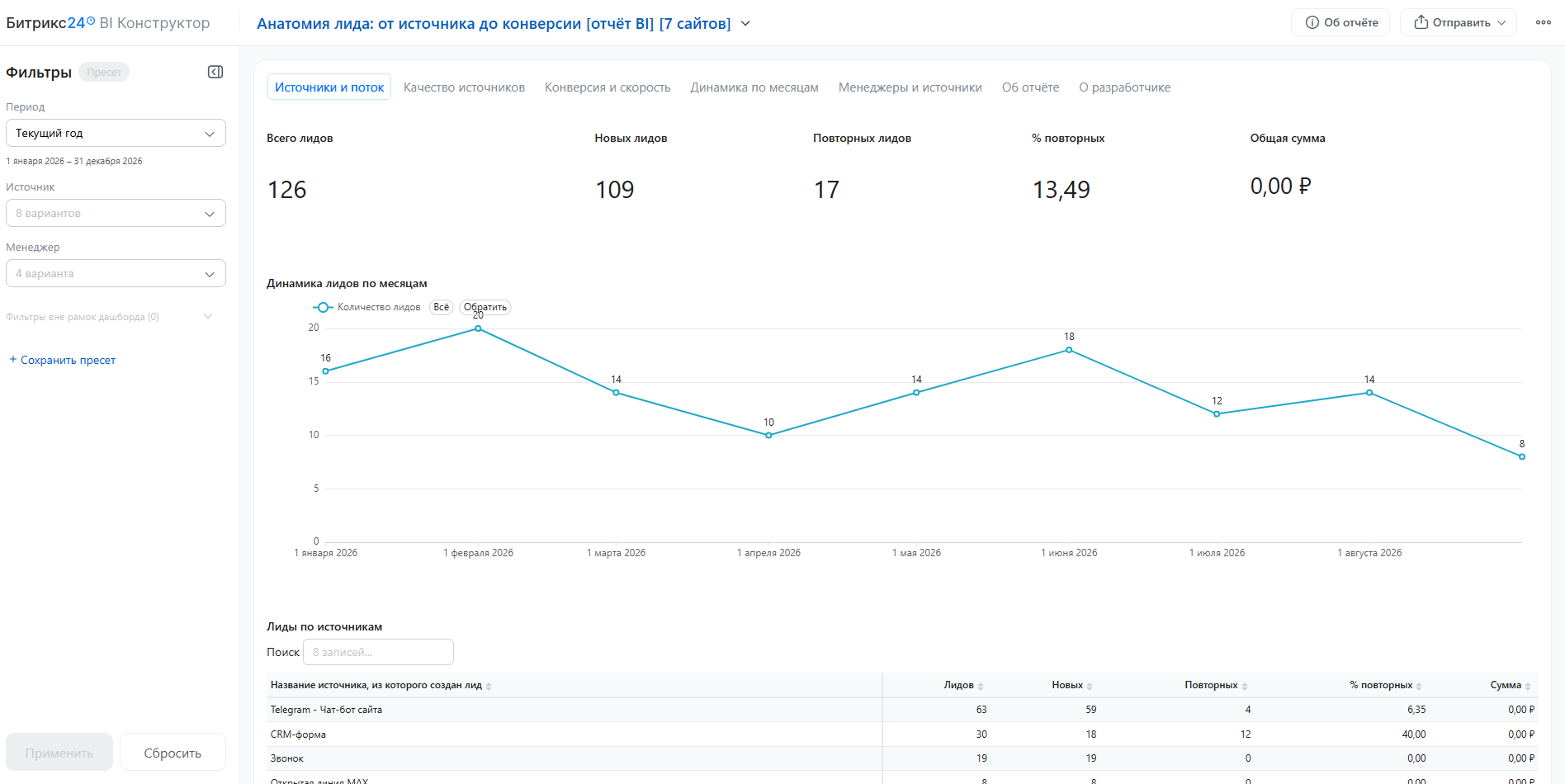Switch to the Динамика по месяцам tab
The height and width of the screenshot is (784, 1565).
pyautogui.click(x=754, y=87)
